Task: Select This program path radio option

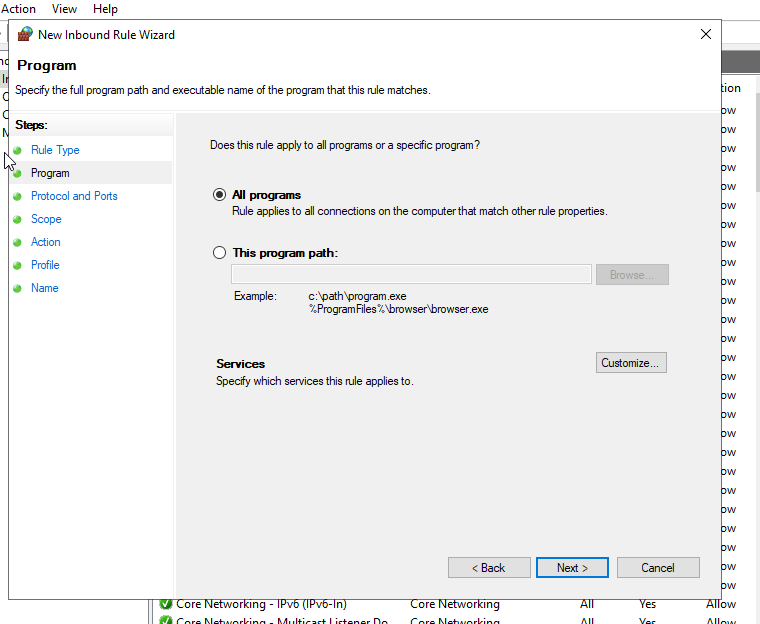Action: tap(219, 253)
